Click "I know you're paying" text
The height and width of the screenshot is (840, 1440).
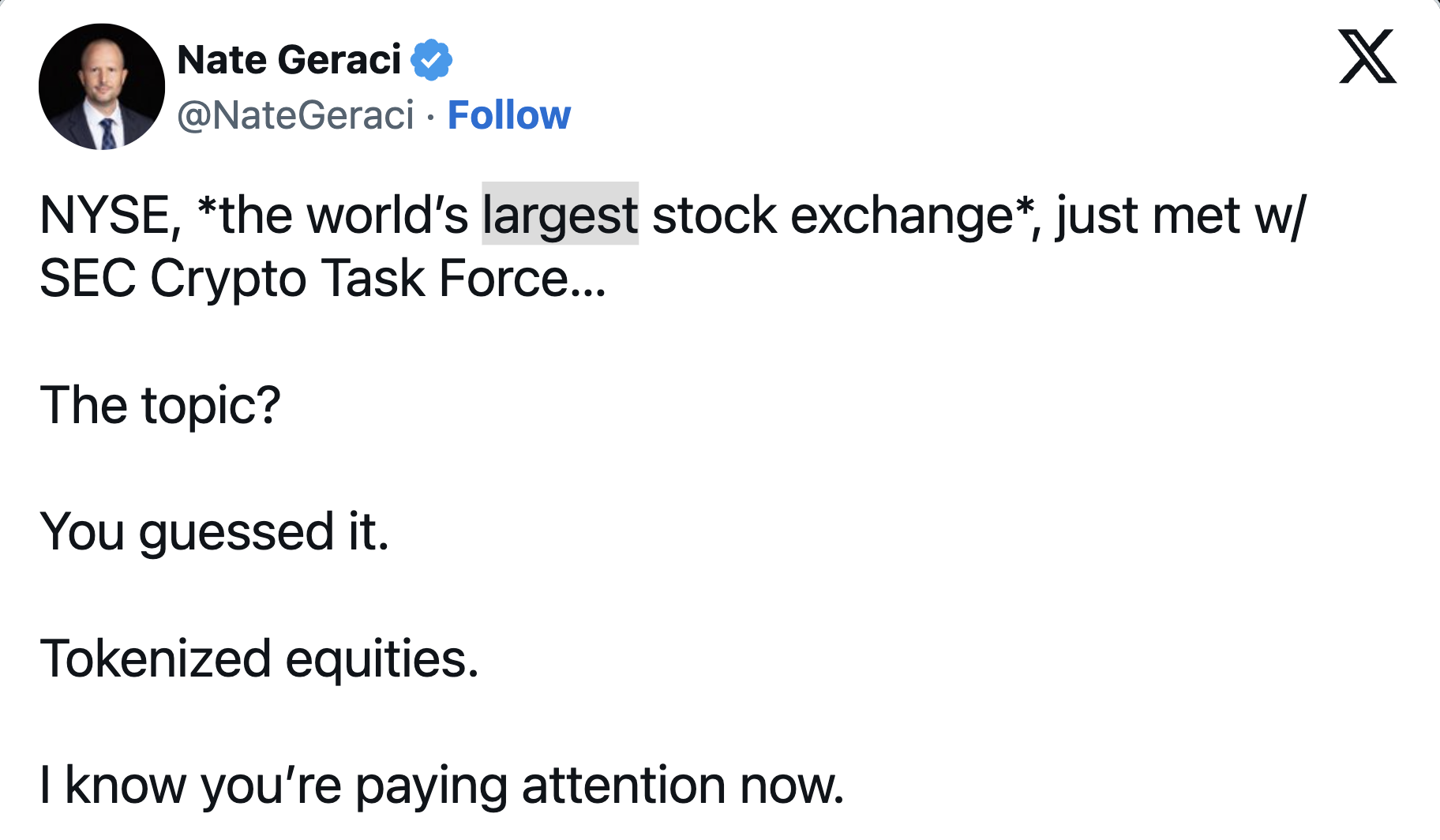(273, 786)
